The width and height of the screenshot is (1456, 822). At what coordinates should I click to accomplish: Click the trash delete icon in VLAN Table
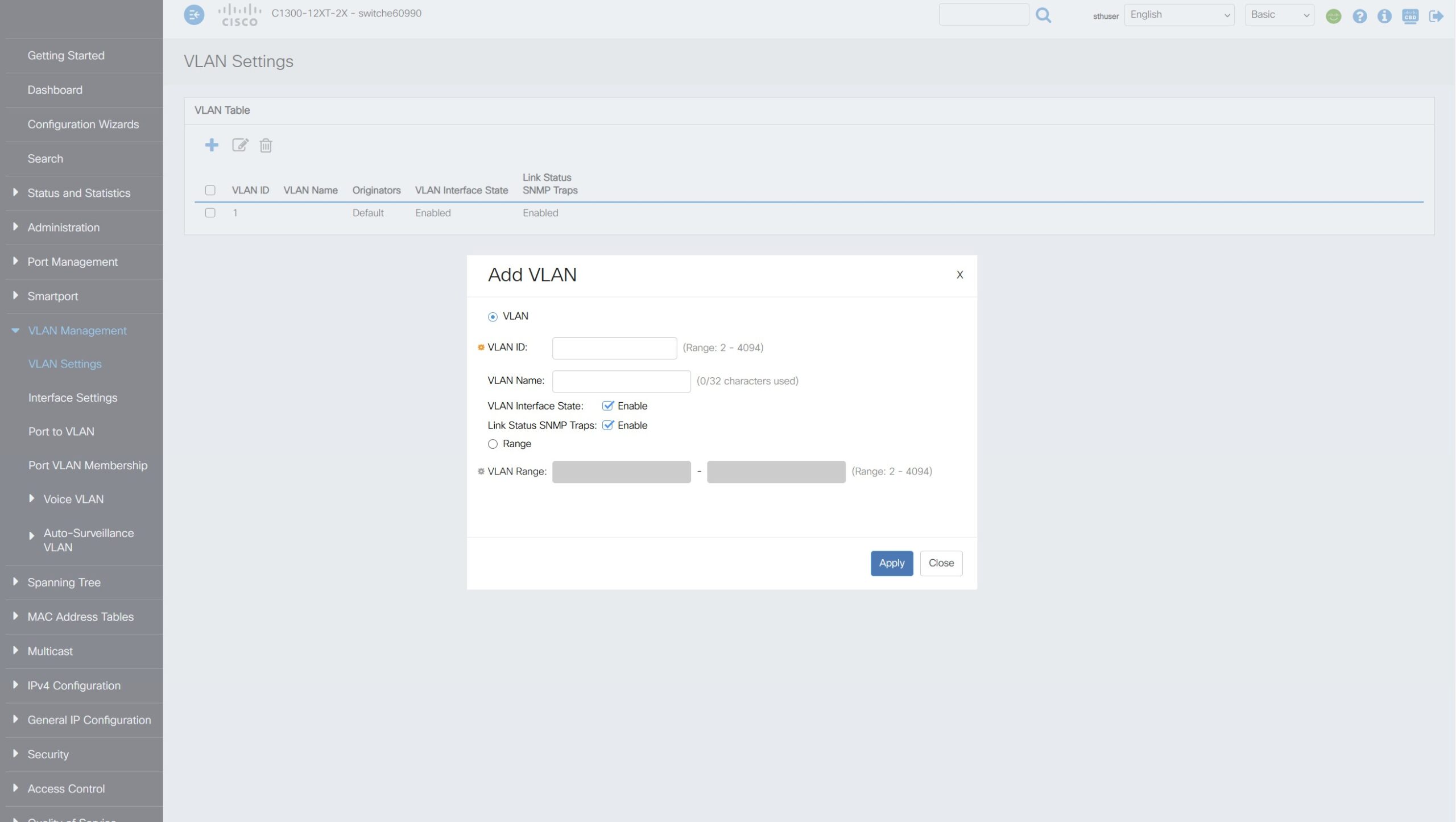266,146
